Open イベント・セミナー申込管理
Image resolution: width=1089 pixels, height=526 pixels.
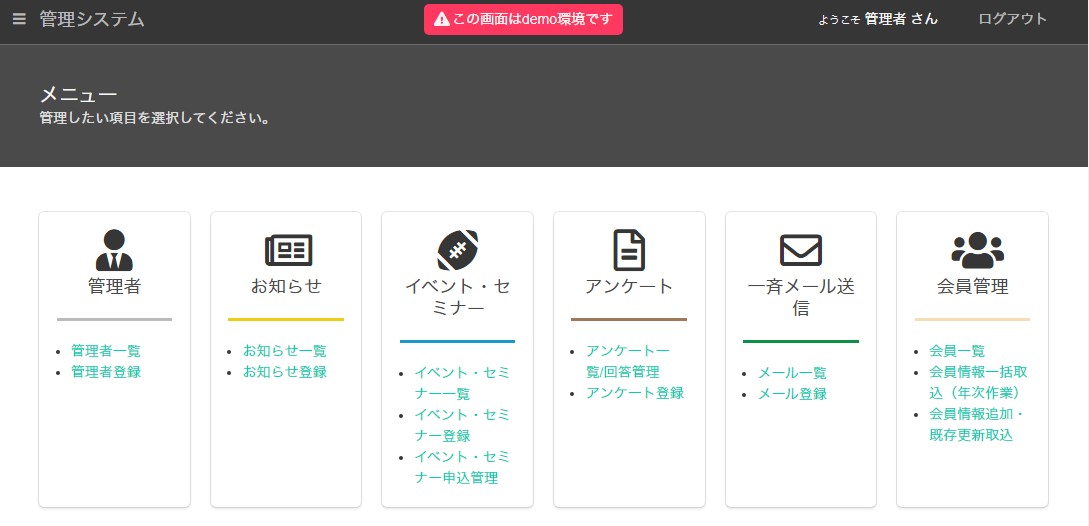click(462, 467)
